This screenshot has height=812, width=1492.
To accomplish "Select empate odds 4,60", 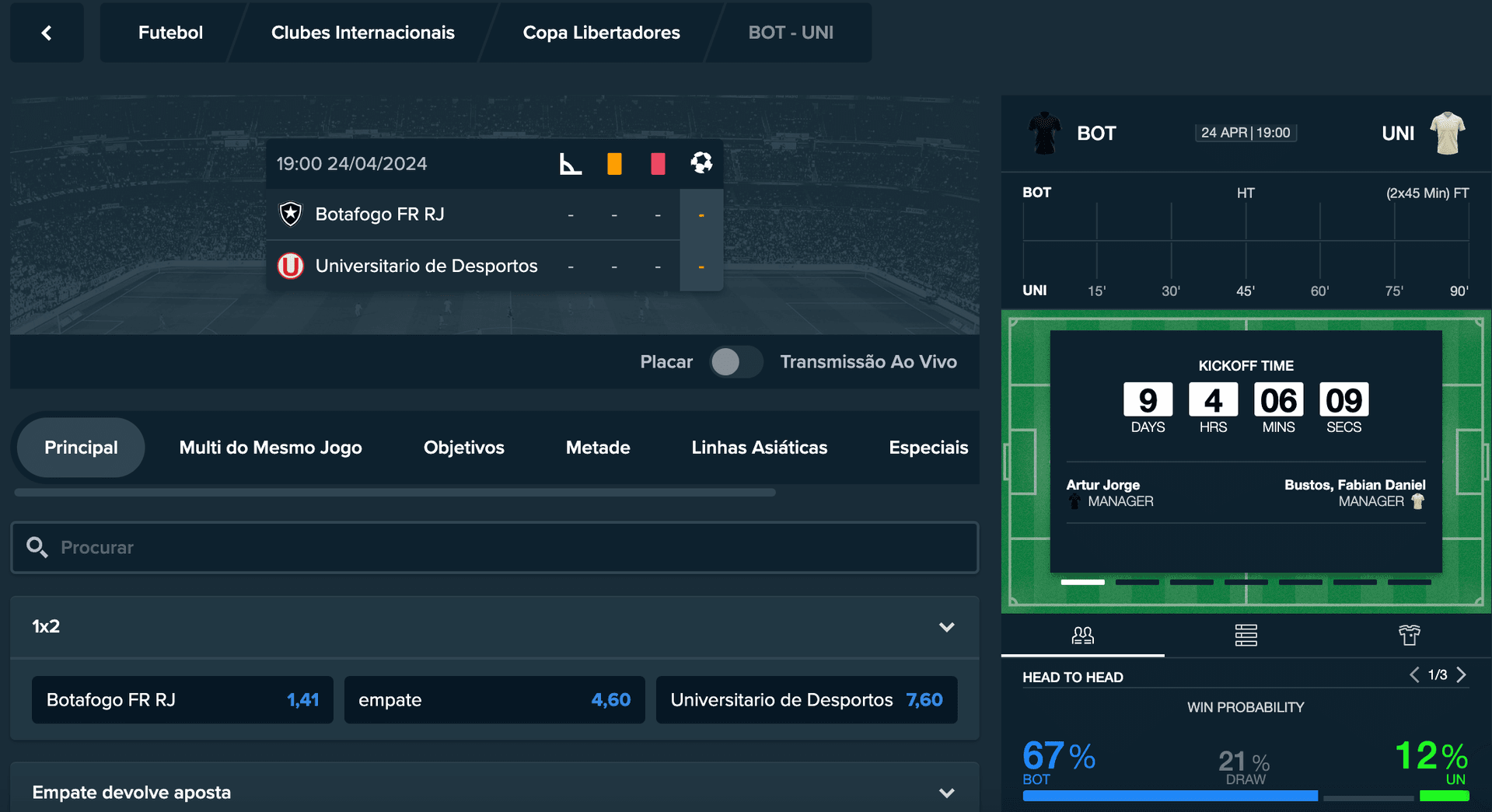I will click(494, 700).
